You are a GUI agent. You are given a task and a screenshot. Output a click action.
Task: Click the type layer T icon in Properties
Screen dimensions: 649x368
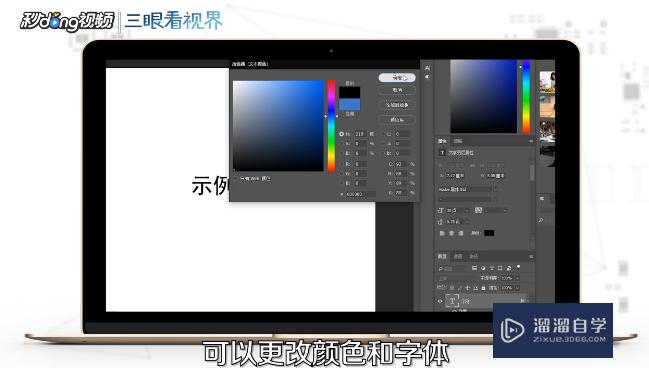442,153
